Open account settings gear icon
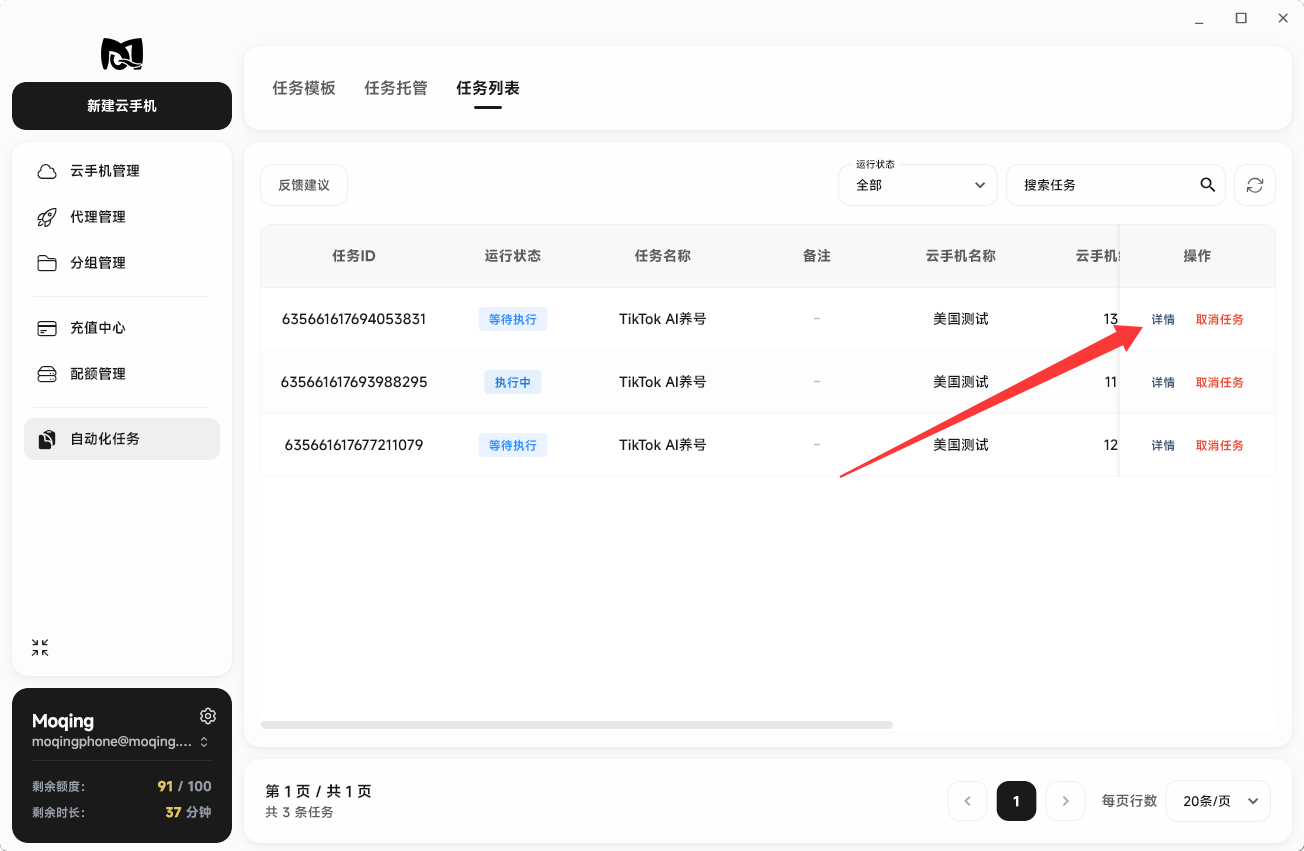The height and width of the screenshot is (851, 1304). tap(208, 716)
